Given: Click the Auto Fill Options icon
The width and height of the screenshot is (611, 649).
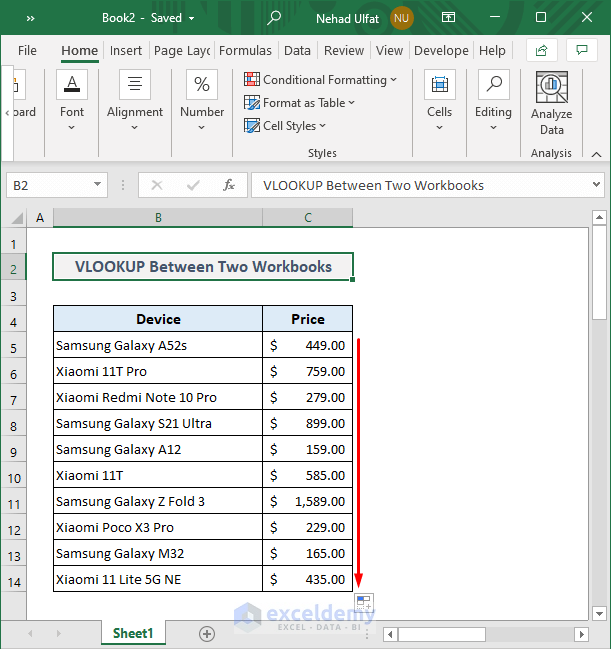Looking at the screenshot, I should coord(364,603).
